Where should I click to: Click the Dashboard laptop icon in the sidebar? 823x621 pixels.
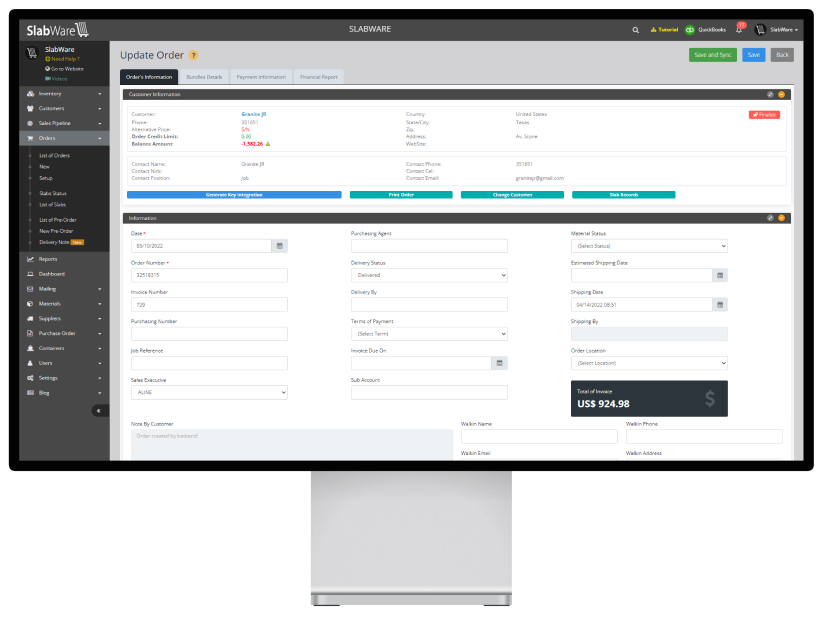(30, 274)
